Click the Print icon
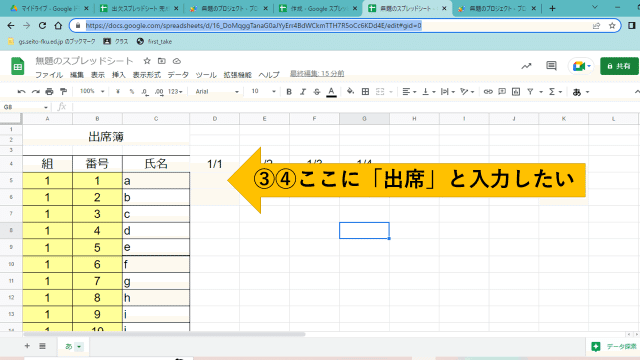The height and width of the screenshot is (360, 640). pos(49,92)
